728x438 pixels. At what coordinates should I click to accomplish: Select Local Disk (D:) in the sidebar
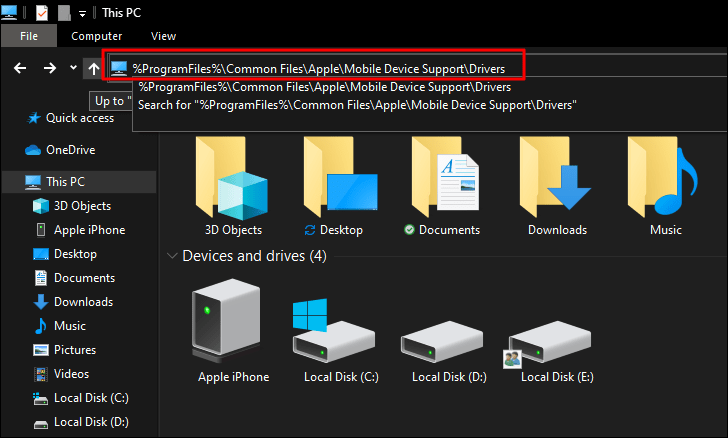[x=91, y=422]
